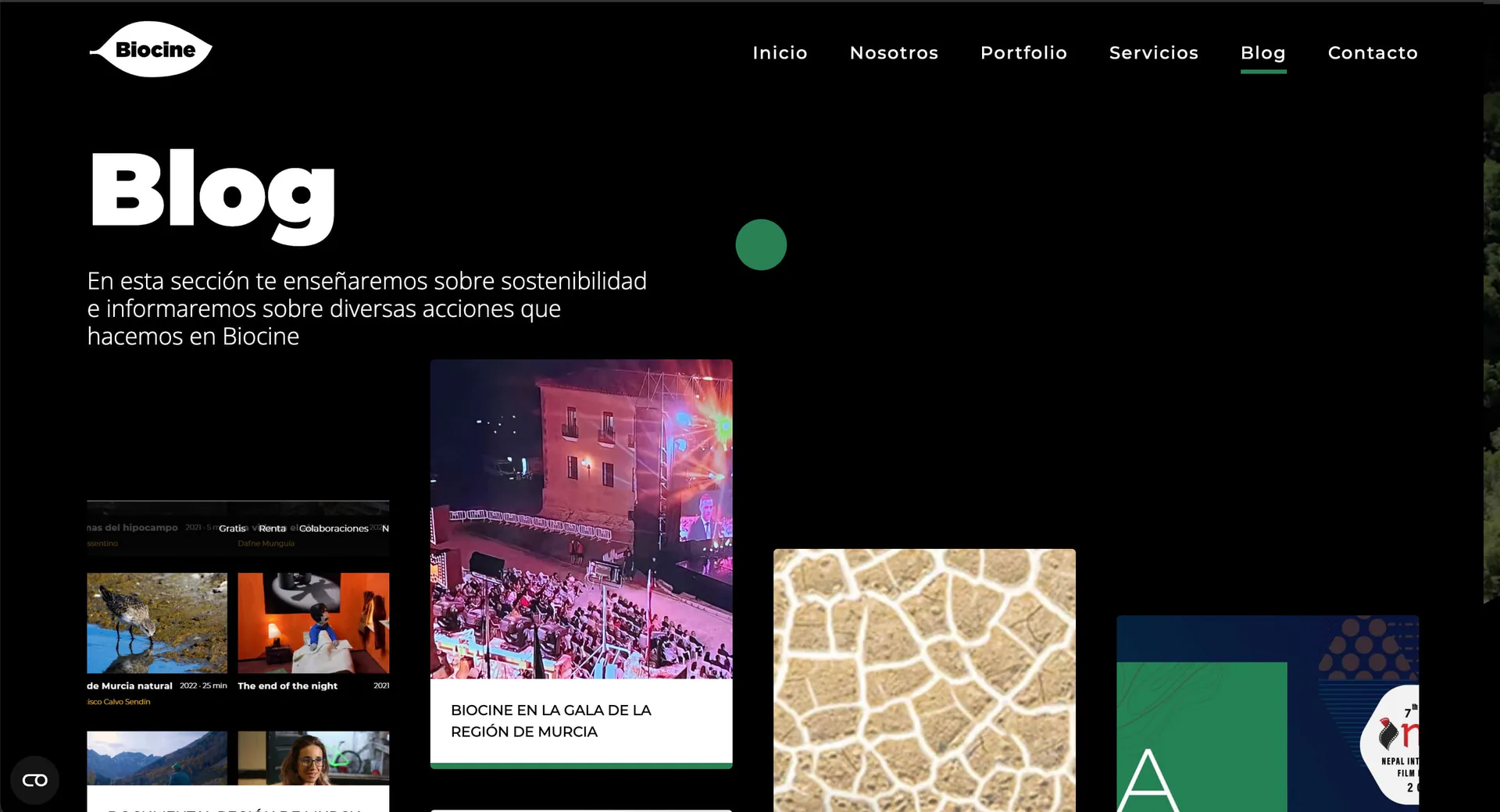Click the shorebird film thumbnail
Viewport: 1500px width, 812px height.
(157, 623)
